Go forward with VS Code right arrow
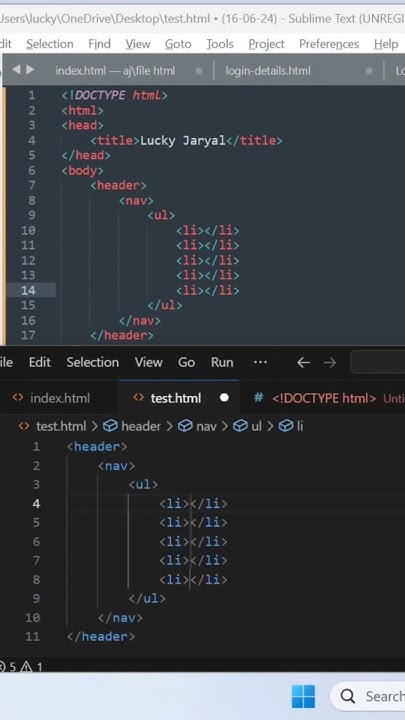 (330, 363)
